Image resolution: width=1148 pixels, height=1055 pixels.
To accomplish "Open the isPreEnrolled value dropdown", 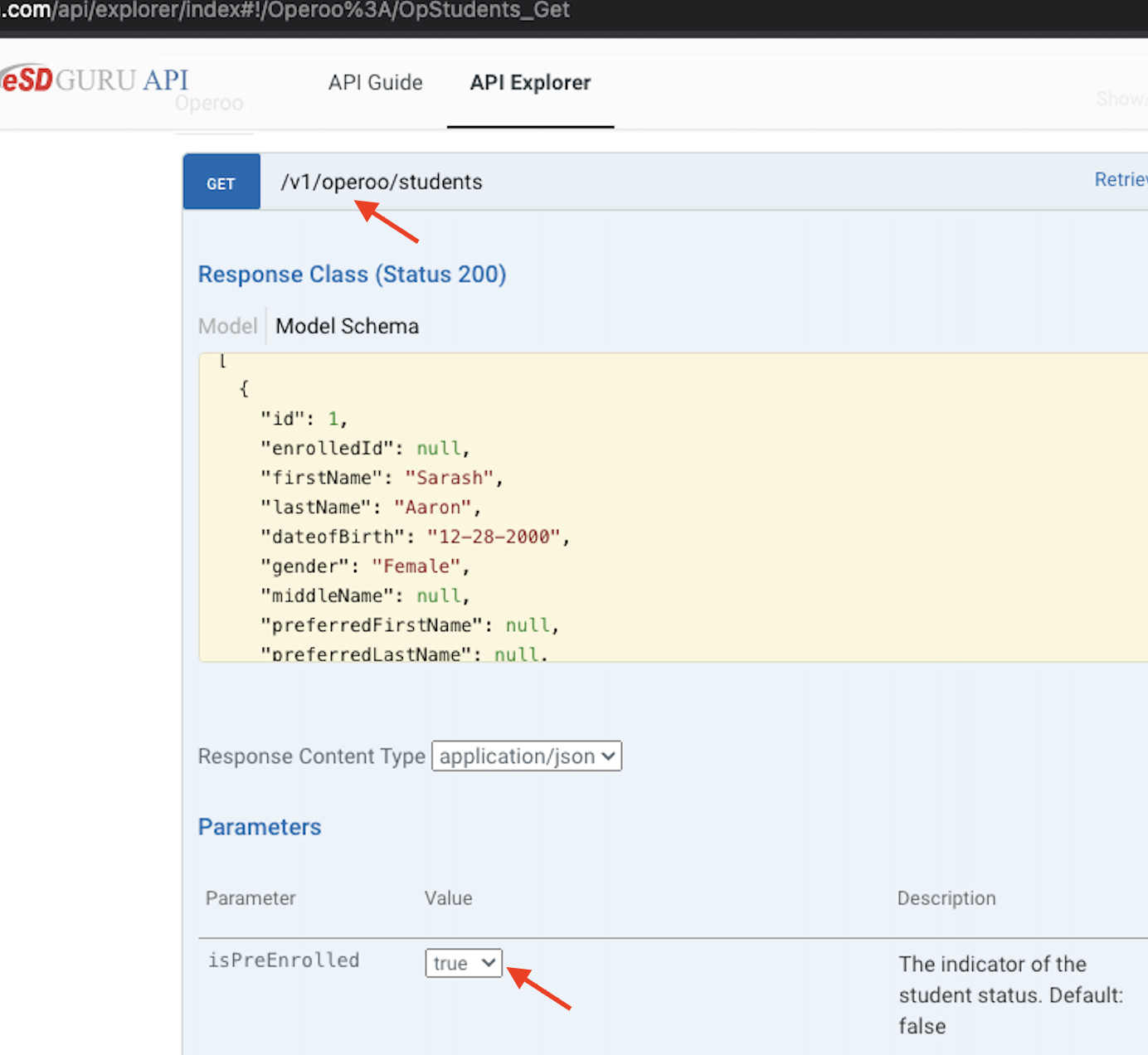I will tap(464, 963).
